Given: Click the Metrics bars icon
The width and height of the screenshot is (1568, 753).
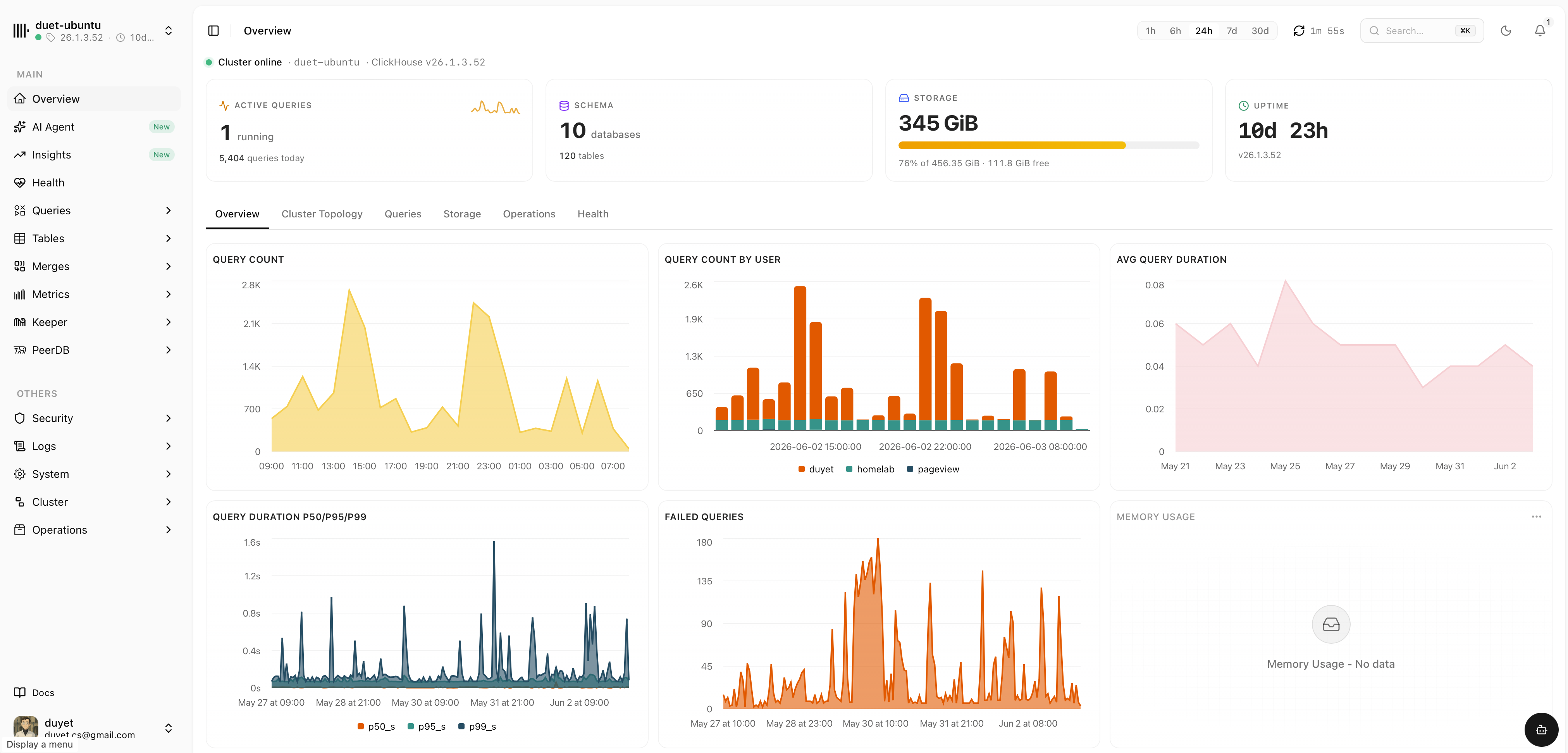Looking at the screenshot, I should pyautogui.click(x=20, y=295).
